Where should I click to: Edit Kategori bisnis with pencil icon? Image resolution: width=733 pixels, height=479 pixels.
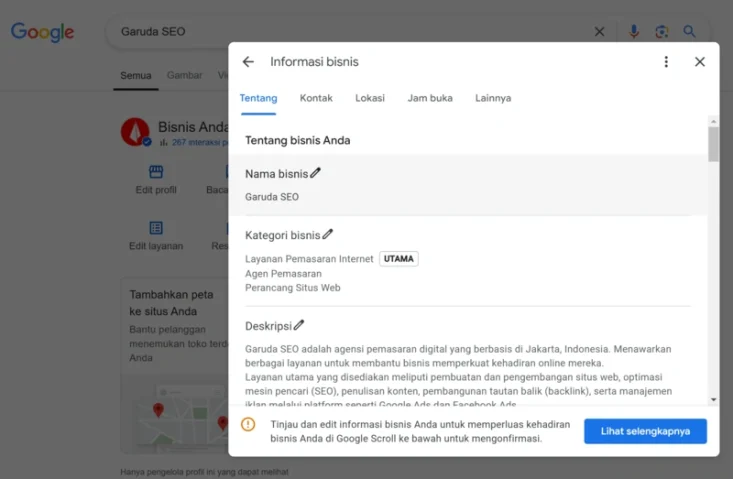[x=328, y=234]
